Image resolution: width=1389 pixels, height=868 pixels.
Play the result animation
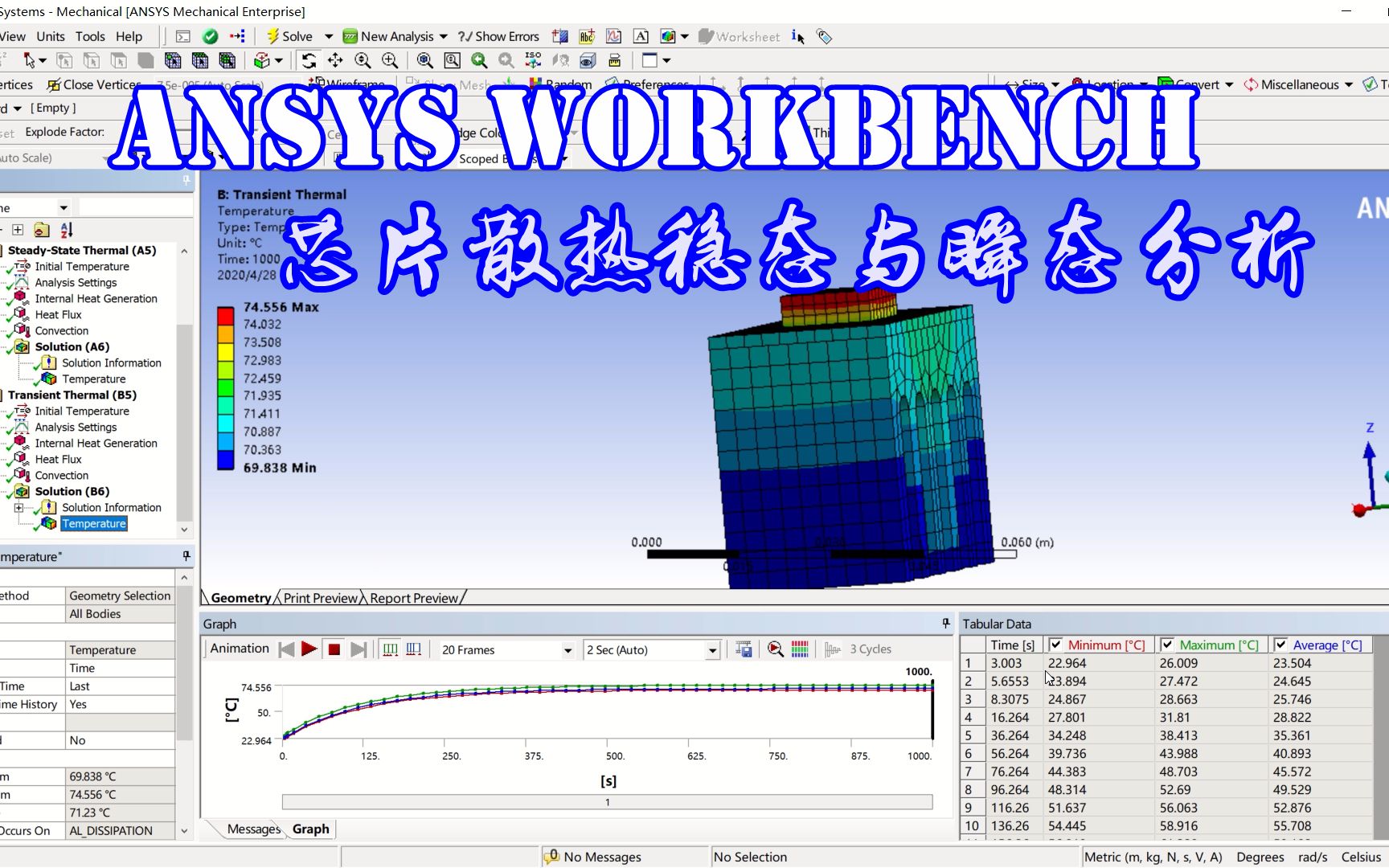(x=309, y=649)
